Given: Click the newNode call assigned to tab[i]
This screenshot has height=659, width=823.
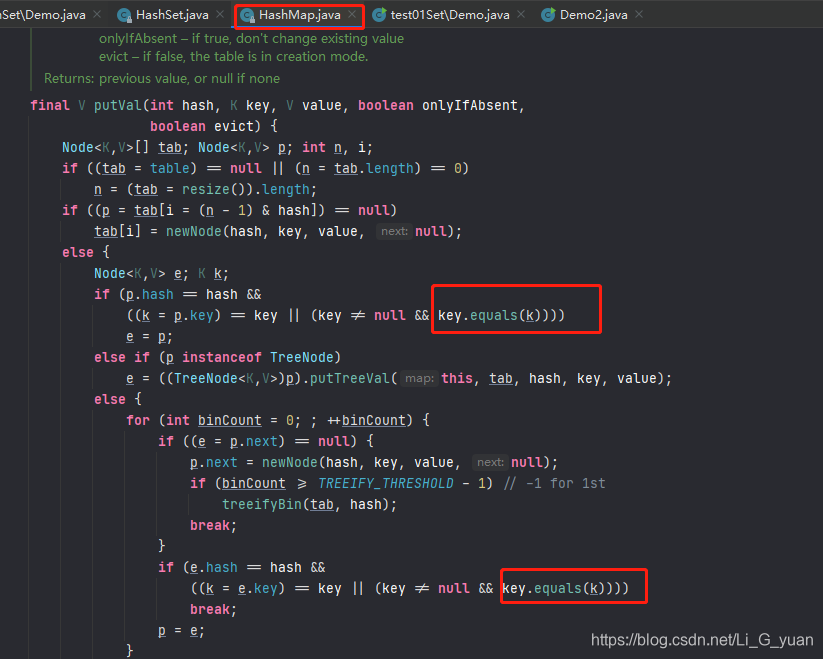Looking at the screenshot, I should pos(194,231).
